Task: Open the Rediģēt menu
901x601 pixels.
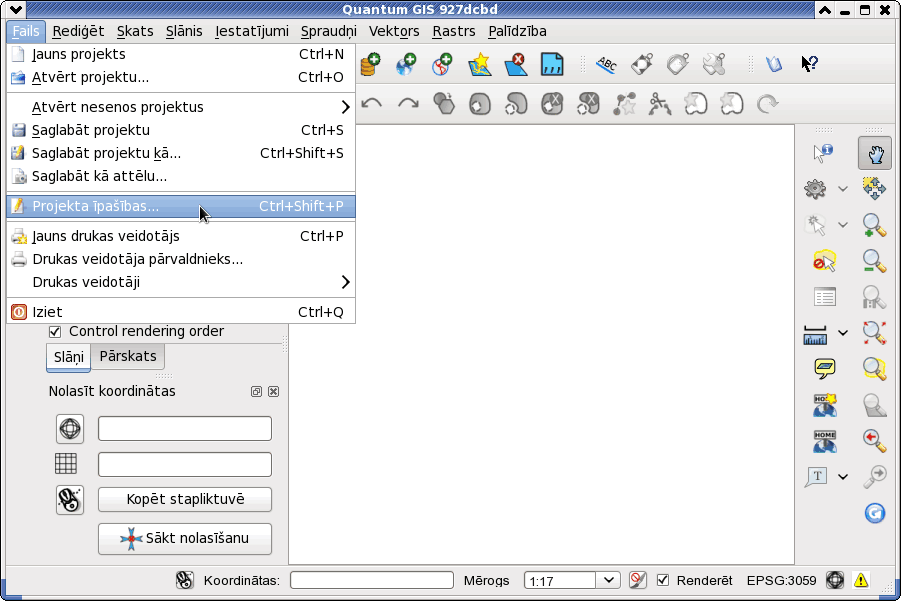Action: pyautogui.click(x=78, y=31)
